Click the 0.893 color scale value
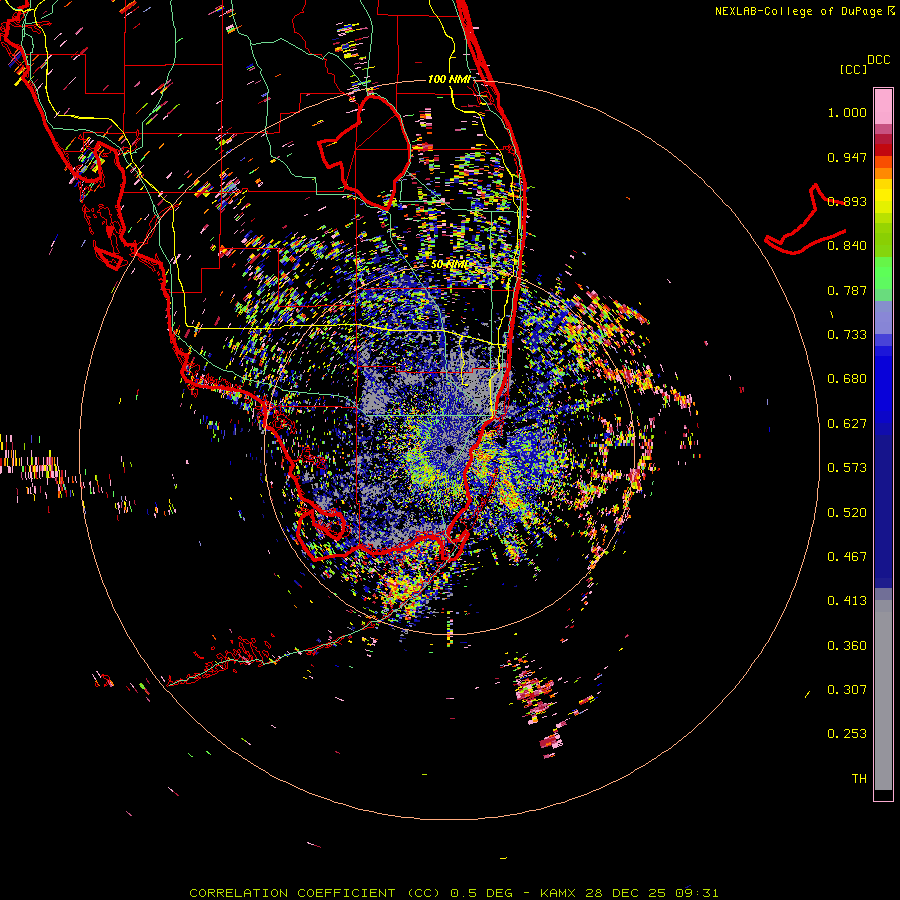This screenshot has height=900, width=900. (x=847, y=201)
